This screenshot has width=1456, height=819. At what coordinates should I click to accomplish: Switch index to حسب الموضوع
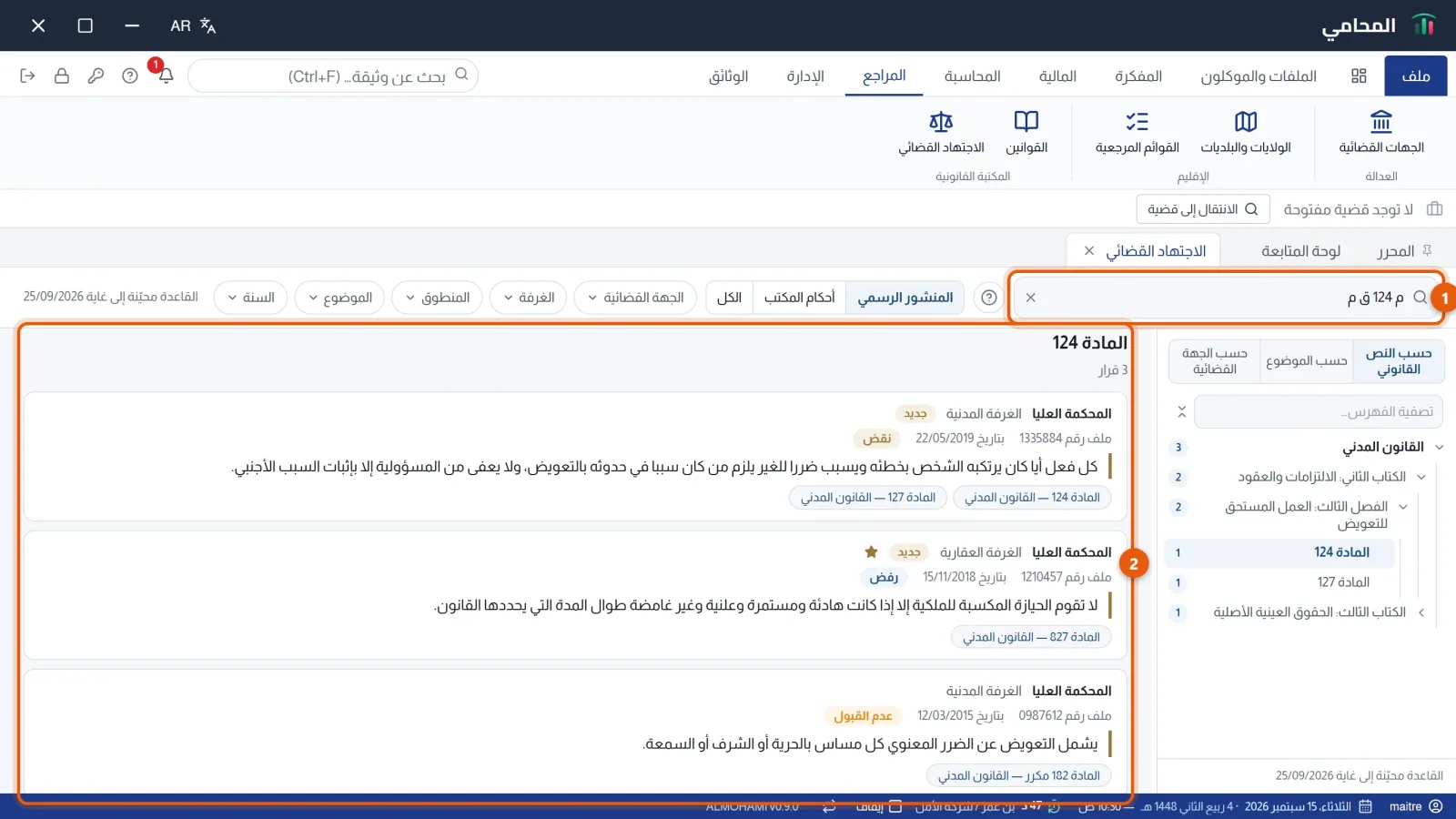tap(1306, 360)
